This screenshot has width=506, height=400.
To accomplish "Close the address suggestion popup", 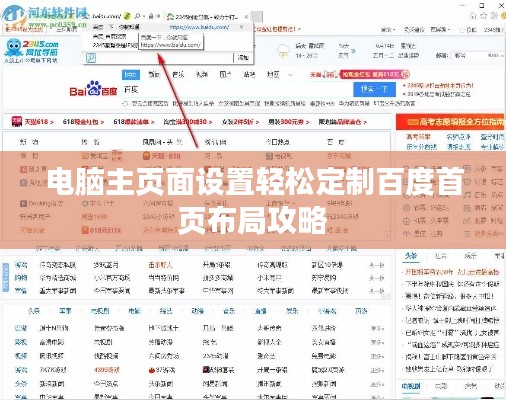I will coord(242,27).
